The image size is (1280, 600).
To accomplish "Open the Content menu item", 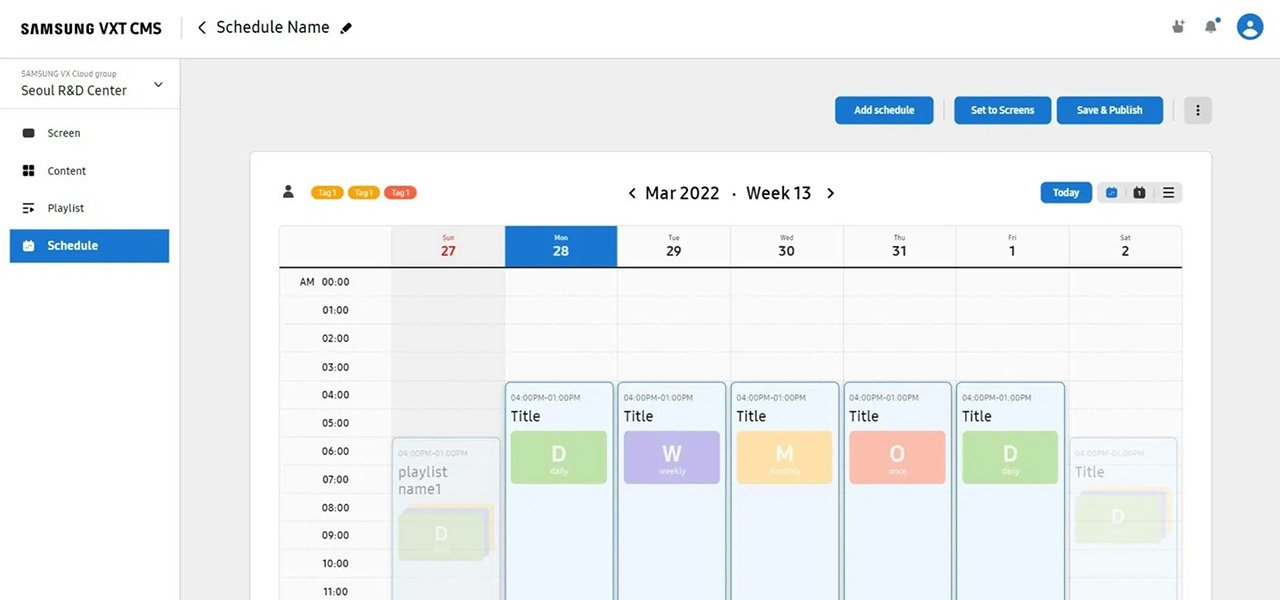I will 90,171.
